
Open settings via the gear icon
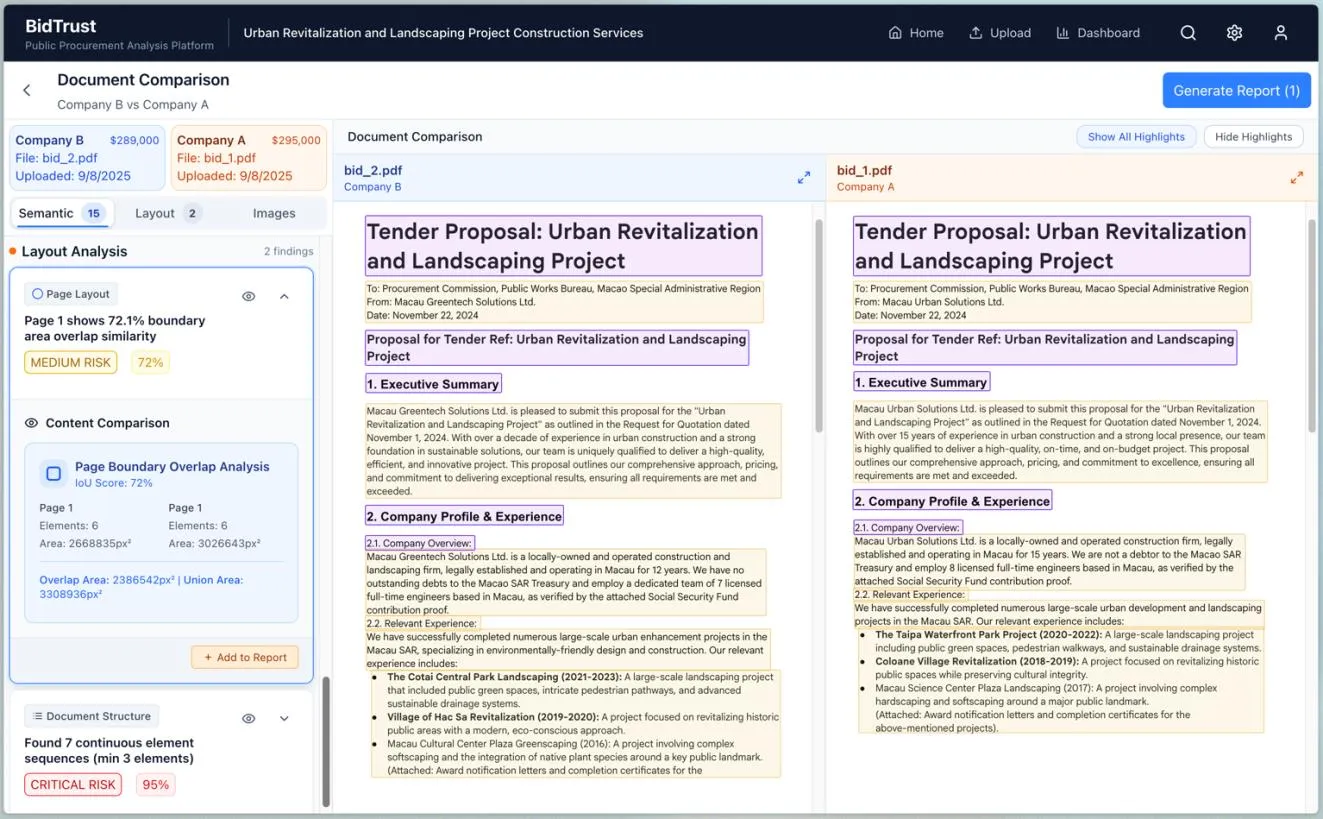click(x=1234, y=33)
